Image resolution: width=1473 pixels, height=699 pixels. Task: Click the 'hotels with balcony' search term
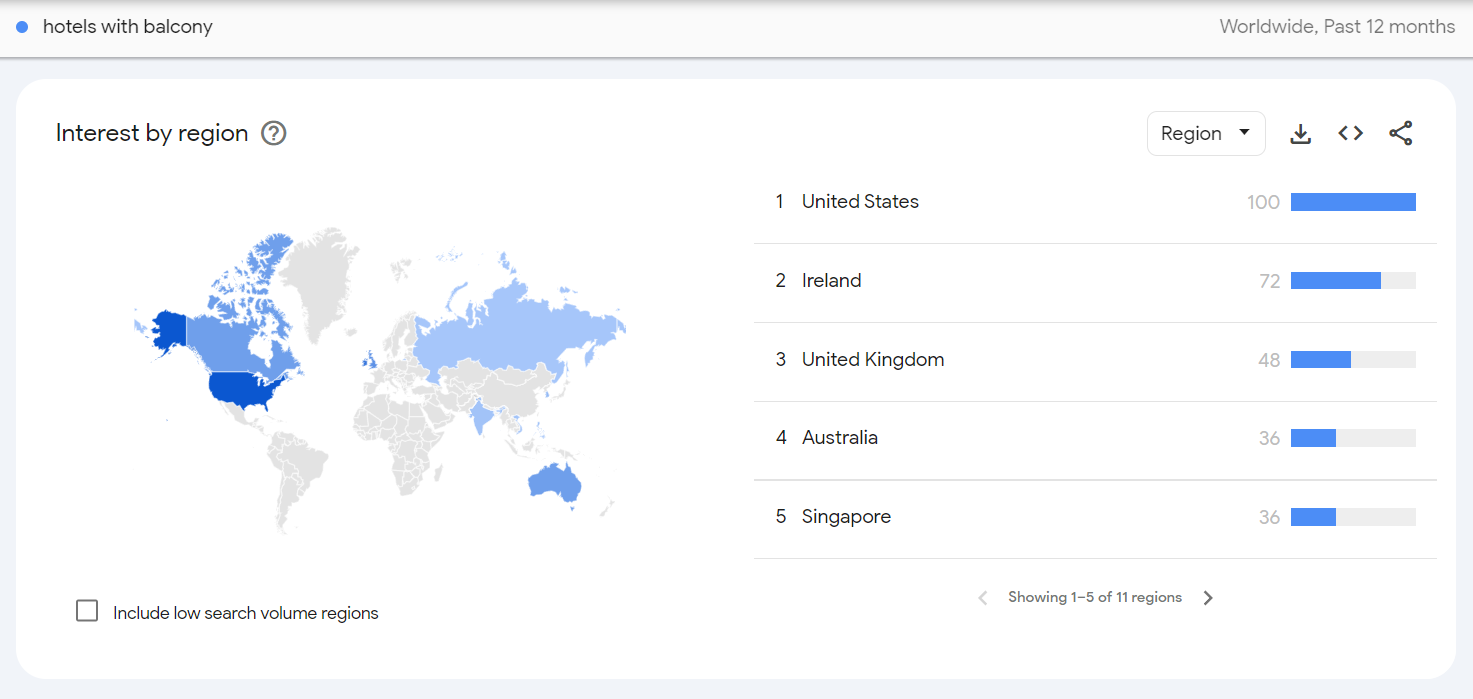(128, 27)
